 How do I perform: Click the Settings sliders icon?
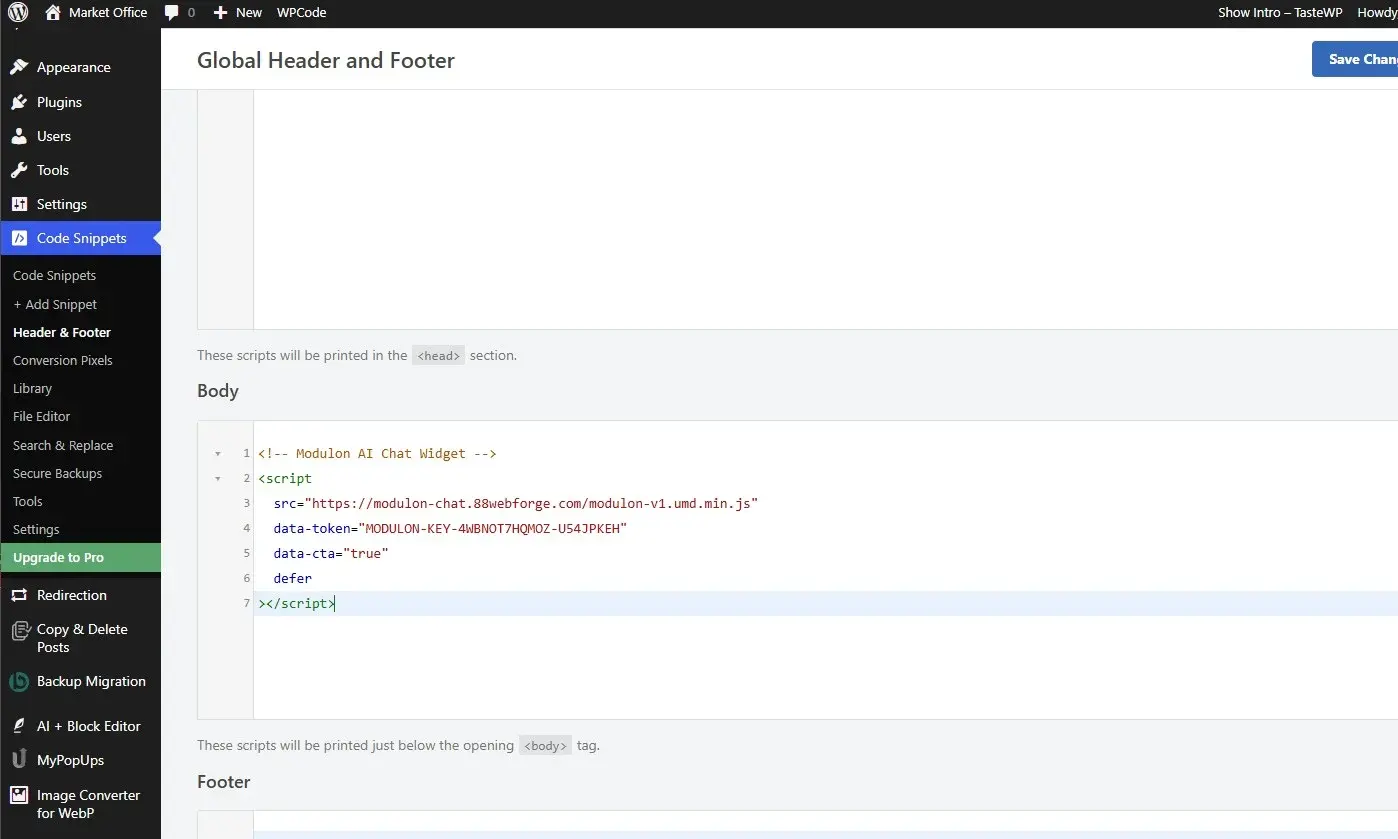point(19,204)
